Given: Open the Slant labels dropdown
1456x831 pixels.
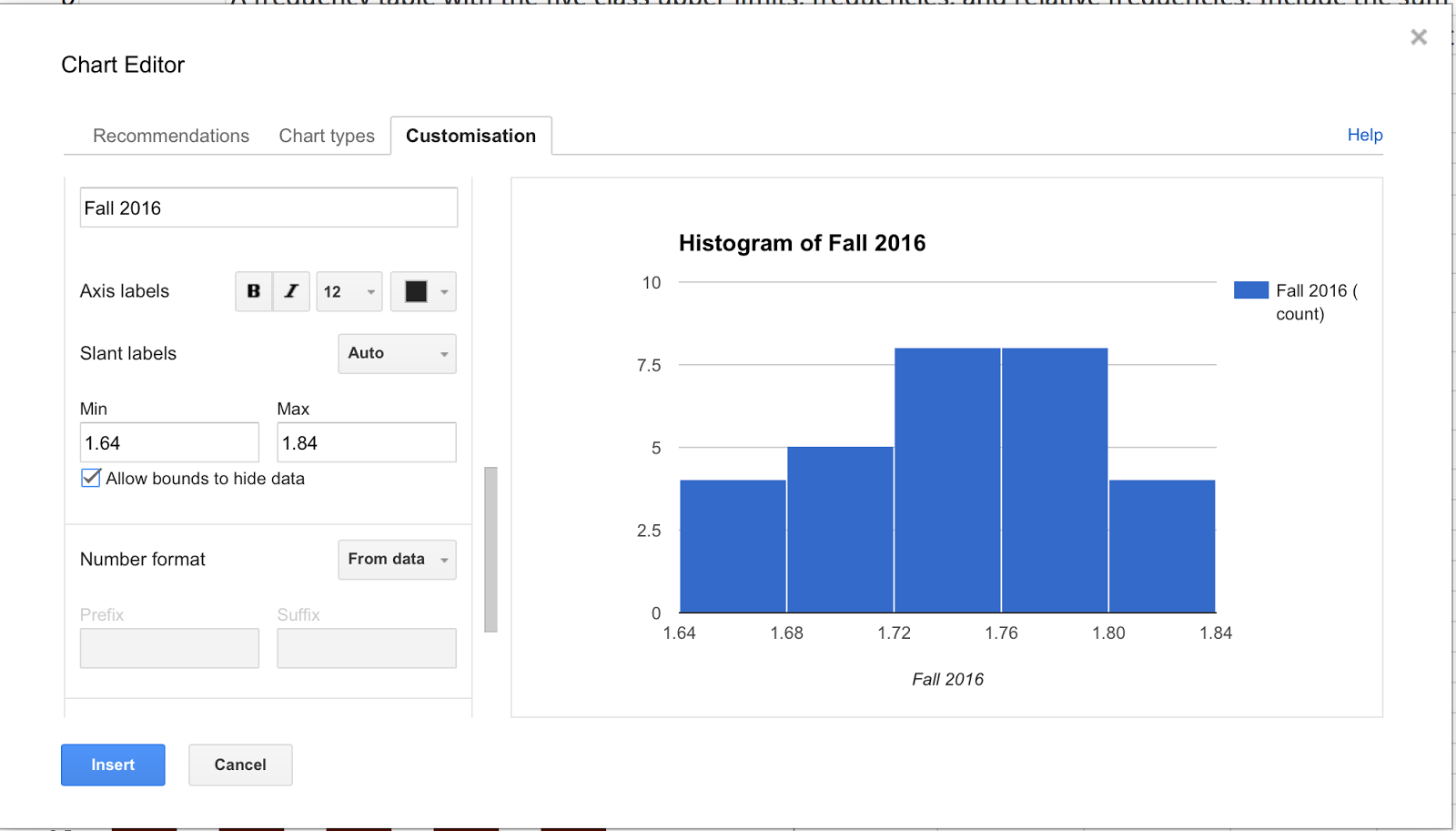Looking at the screenshot, I should (x=396, y=353).
